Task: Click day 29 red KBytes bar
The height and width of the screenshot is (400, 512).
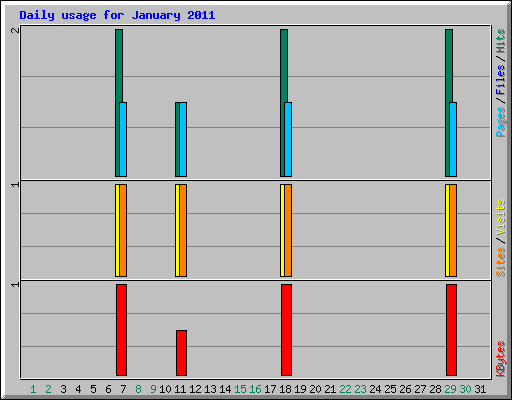Action: click(451, 330)
